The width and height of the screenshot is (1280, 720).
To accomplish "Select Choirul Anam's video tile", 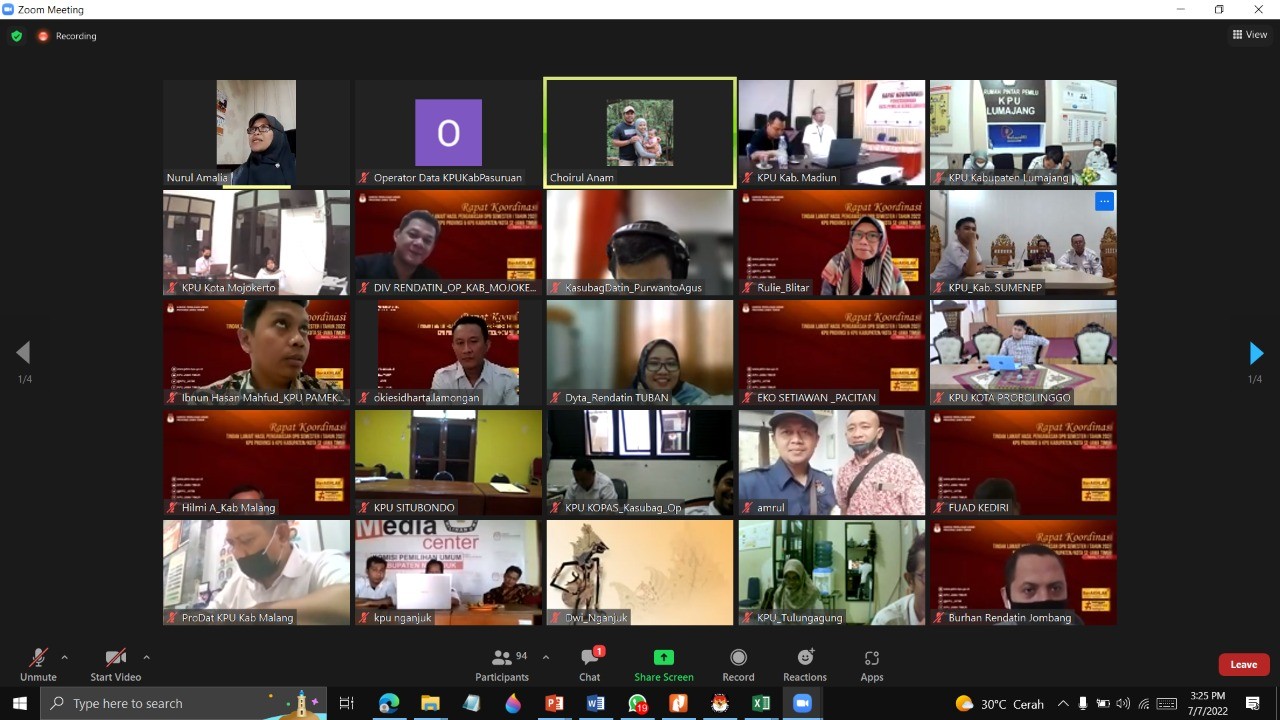I will click(x=640, y=132).
